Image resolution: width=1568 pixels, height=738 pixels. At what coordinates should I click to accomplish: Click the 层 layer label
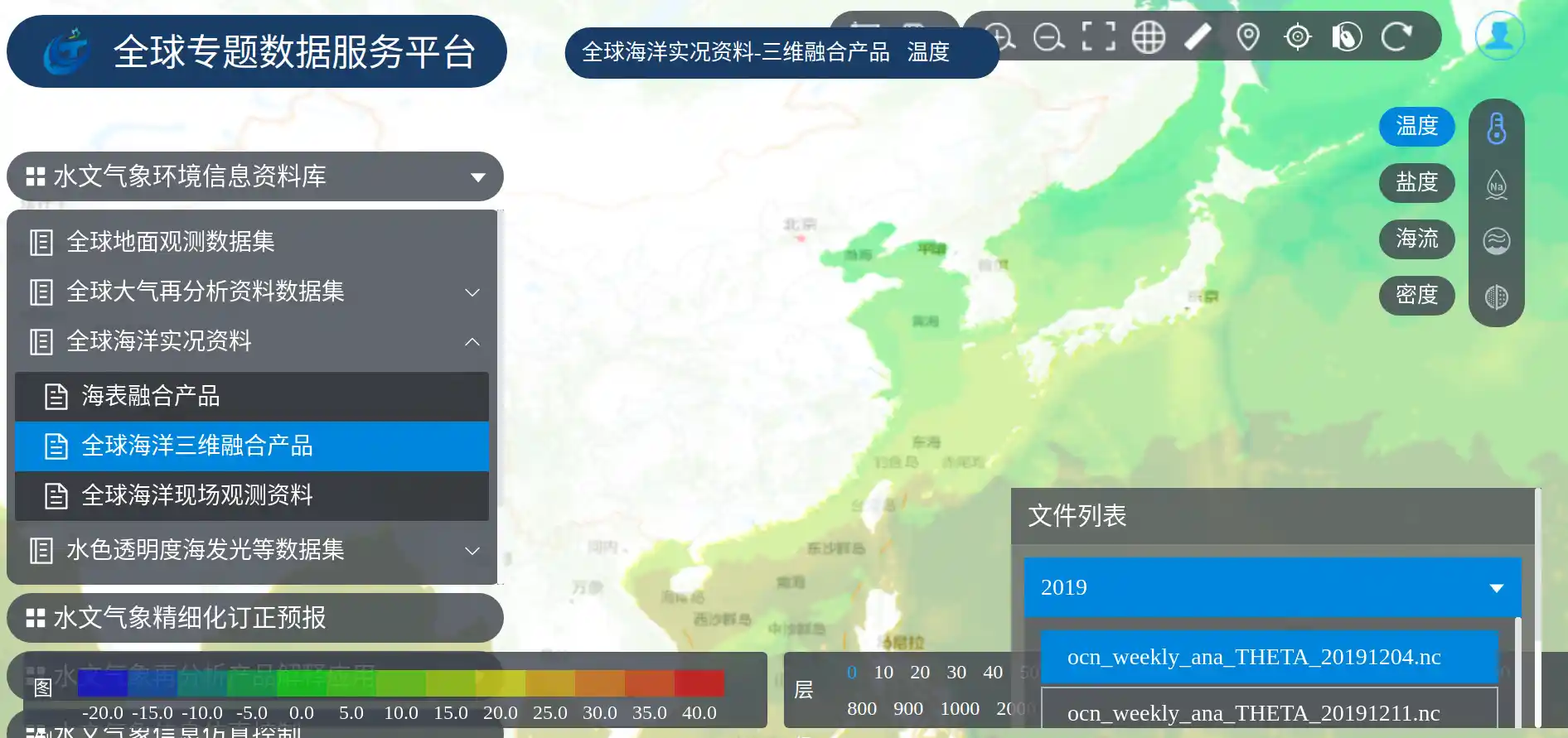click(x=804, y=690)
